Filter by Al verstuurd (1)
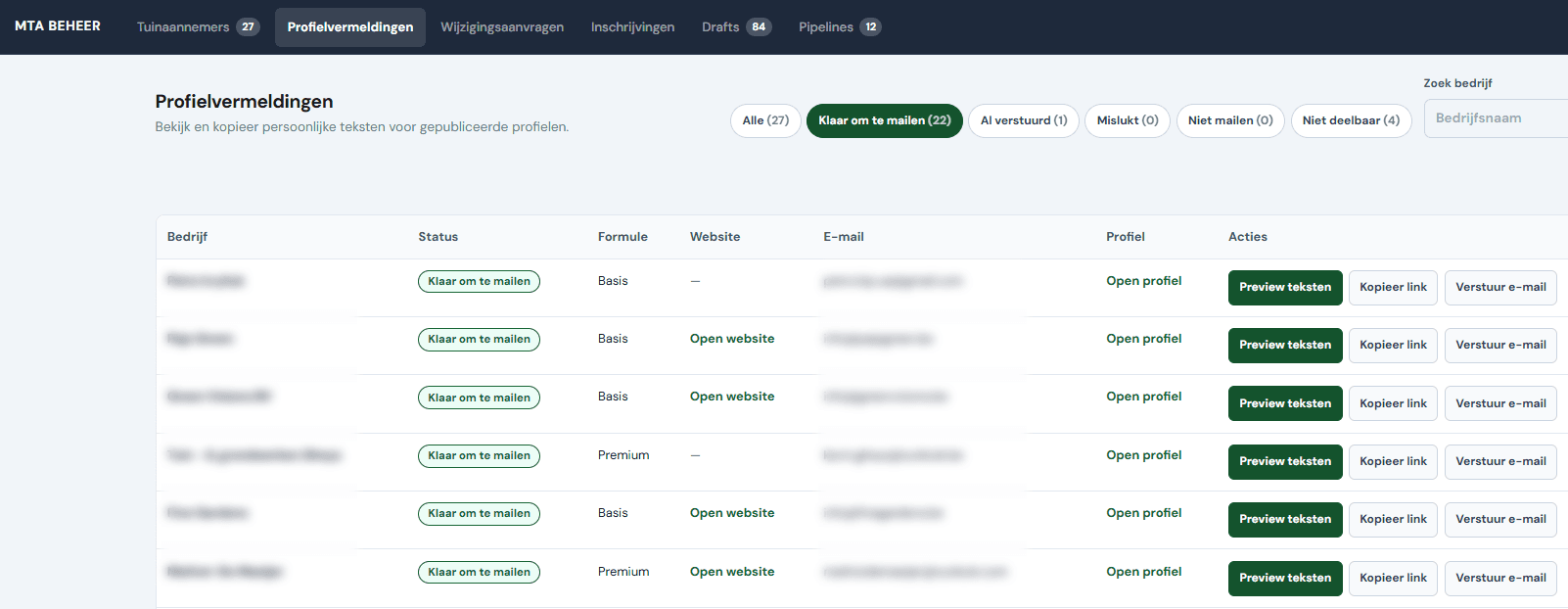Viewport: 1568px width, 609px height. 1024,120
